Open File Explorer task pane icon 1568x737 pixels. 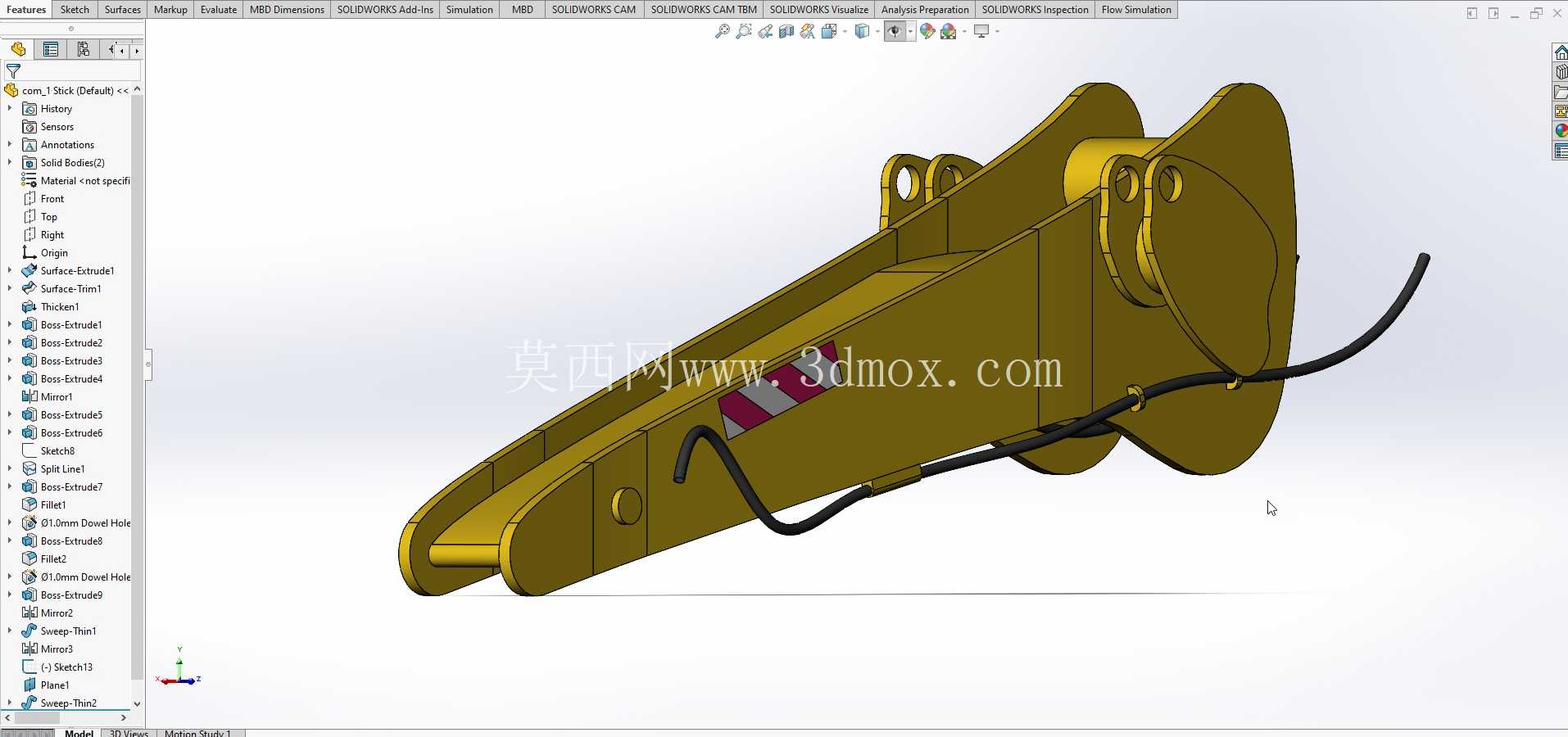[x=1561, y=93]
